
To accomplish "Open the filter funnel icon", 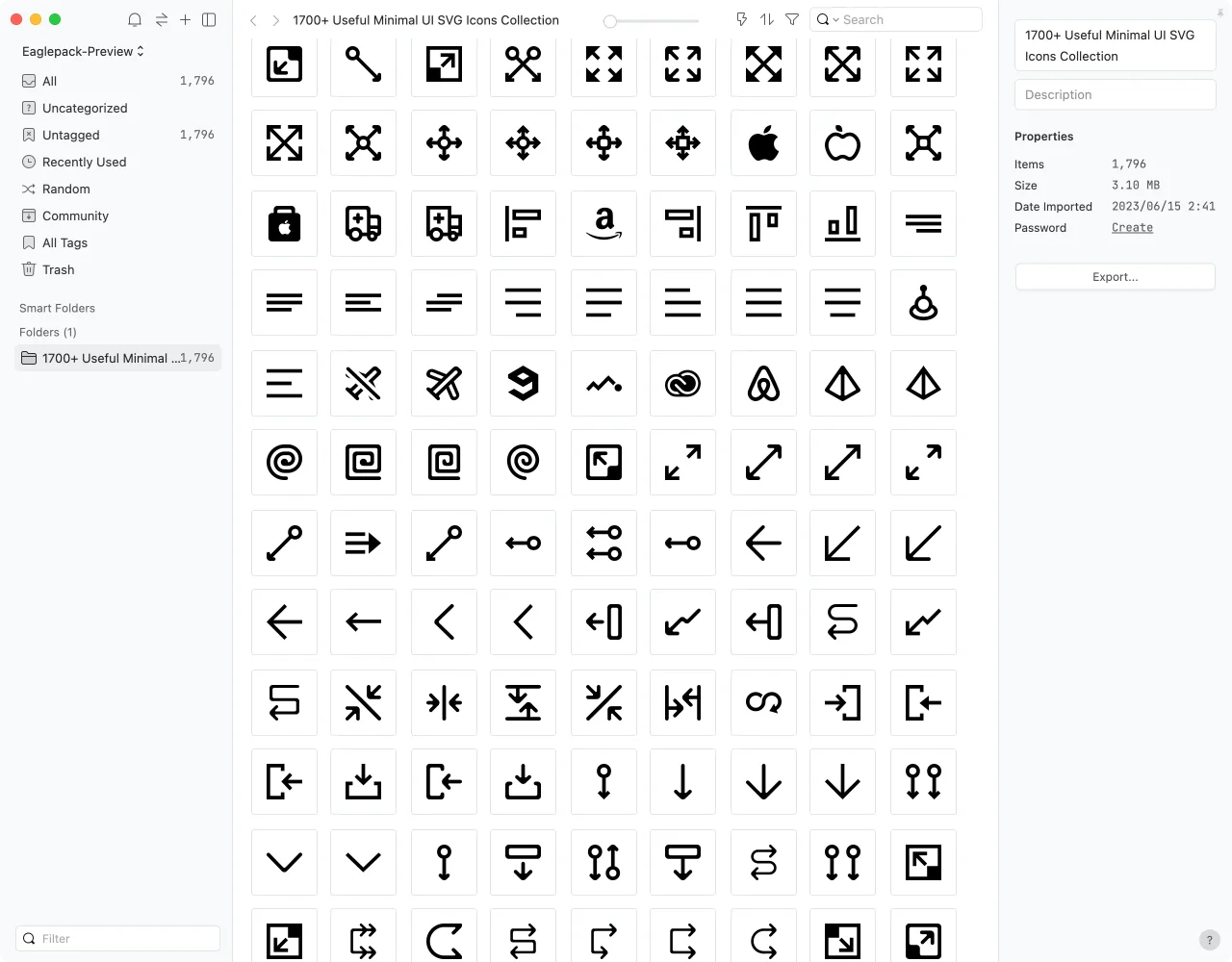I will click(792, 19).
